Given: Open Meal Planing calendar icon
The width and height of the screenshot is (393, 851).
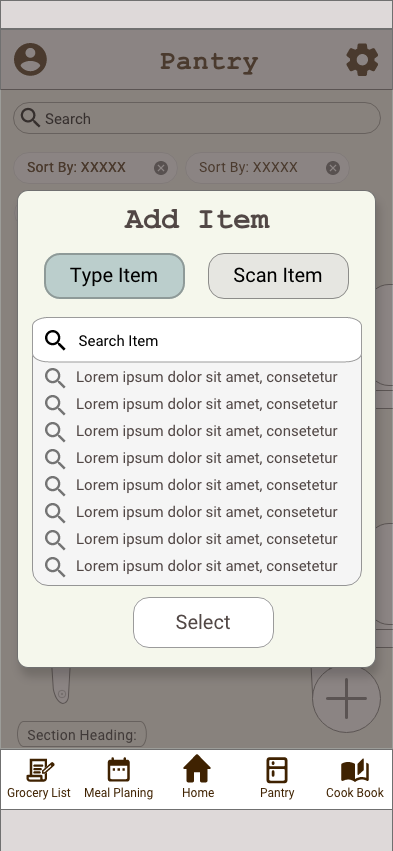Looking at the screenshot, I should point(118,770).
